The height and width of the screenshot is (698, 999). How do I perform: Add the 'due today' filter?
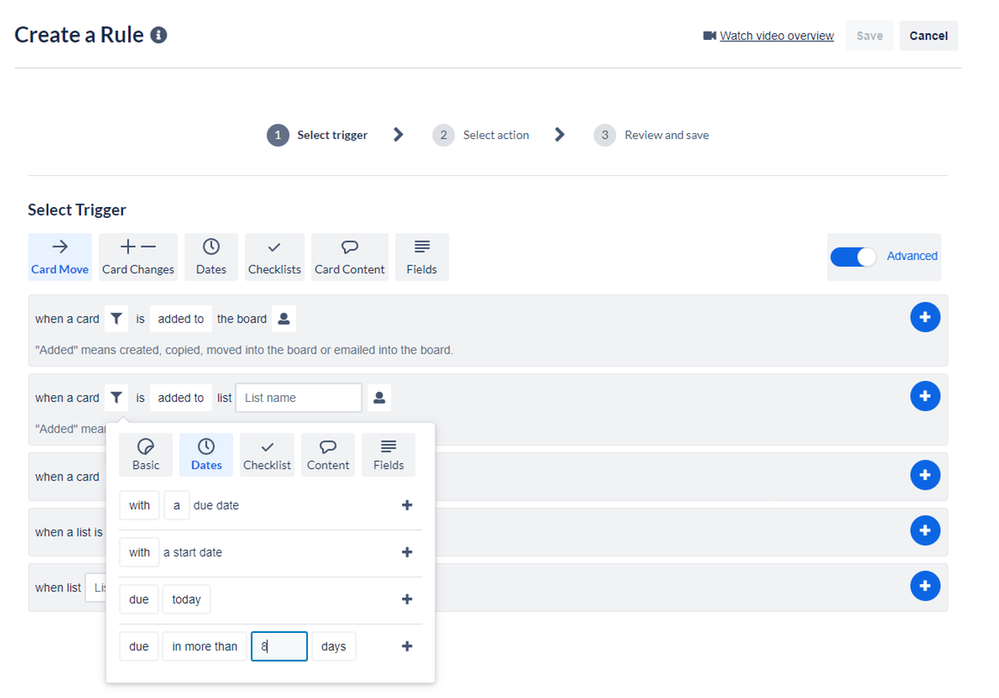pos(407,599)
